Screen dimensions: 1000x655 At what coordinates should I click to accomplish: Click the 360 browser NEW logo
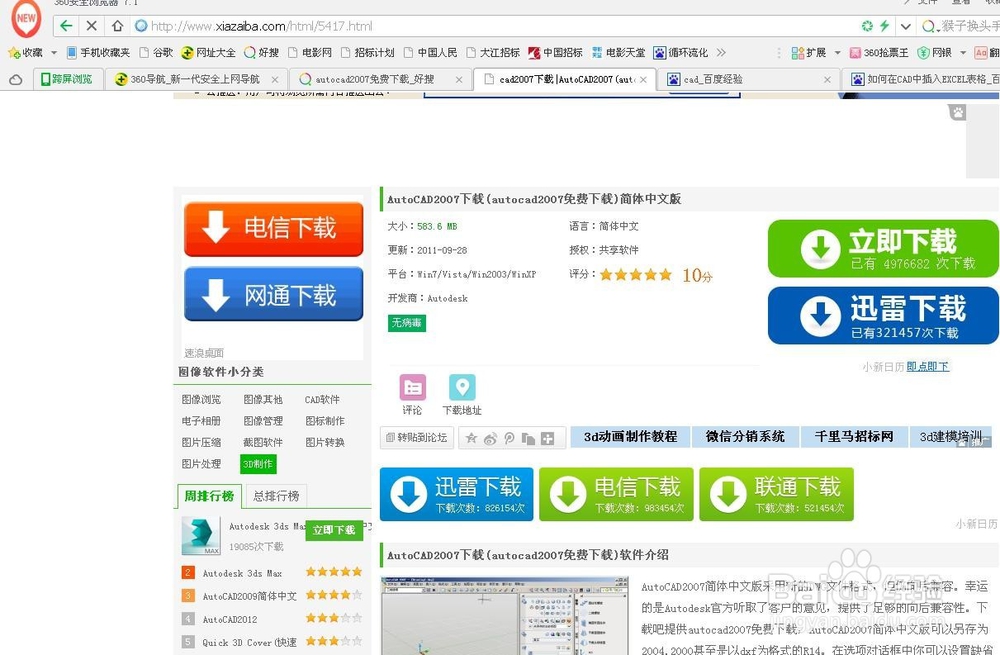[26, 18]
